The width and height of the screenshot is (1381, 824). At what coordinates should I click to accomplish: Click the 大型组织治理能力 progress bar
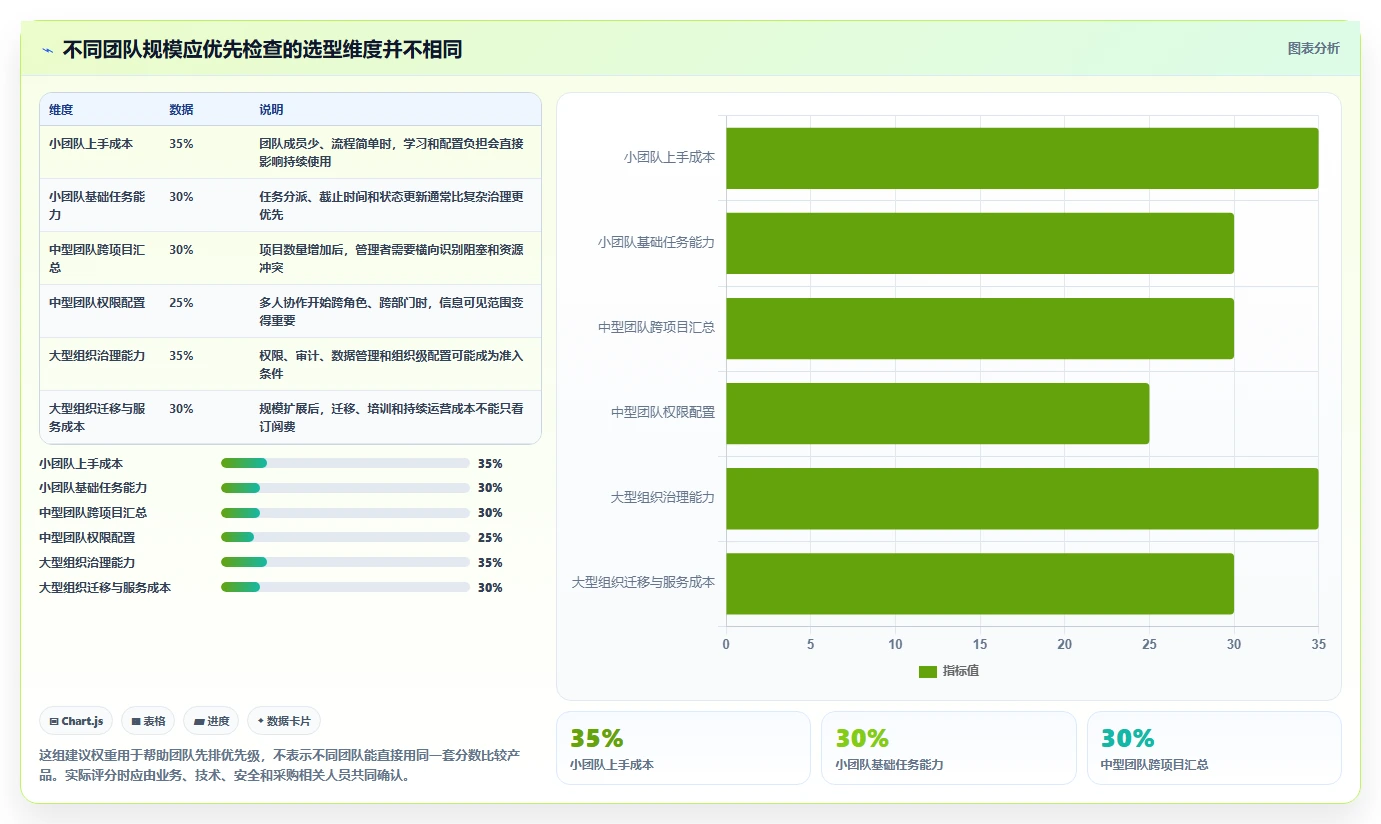tap(345, 562)
